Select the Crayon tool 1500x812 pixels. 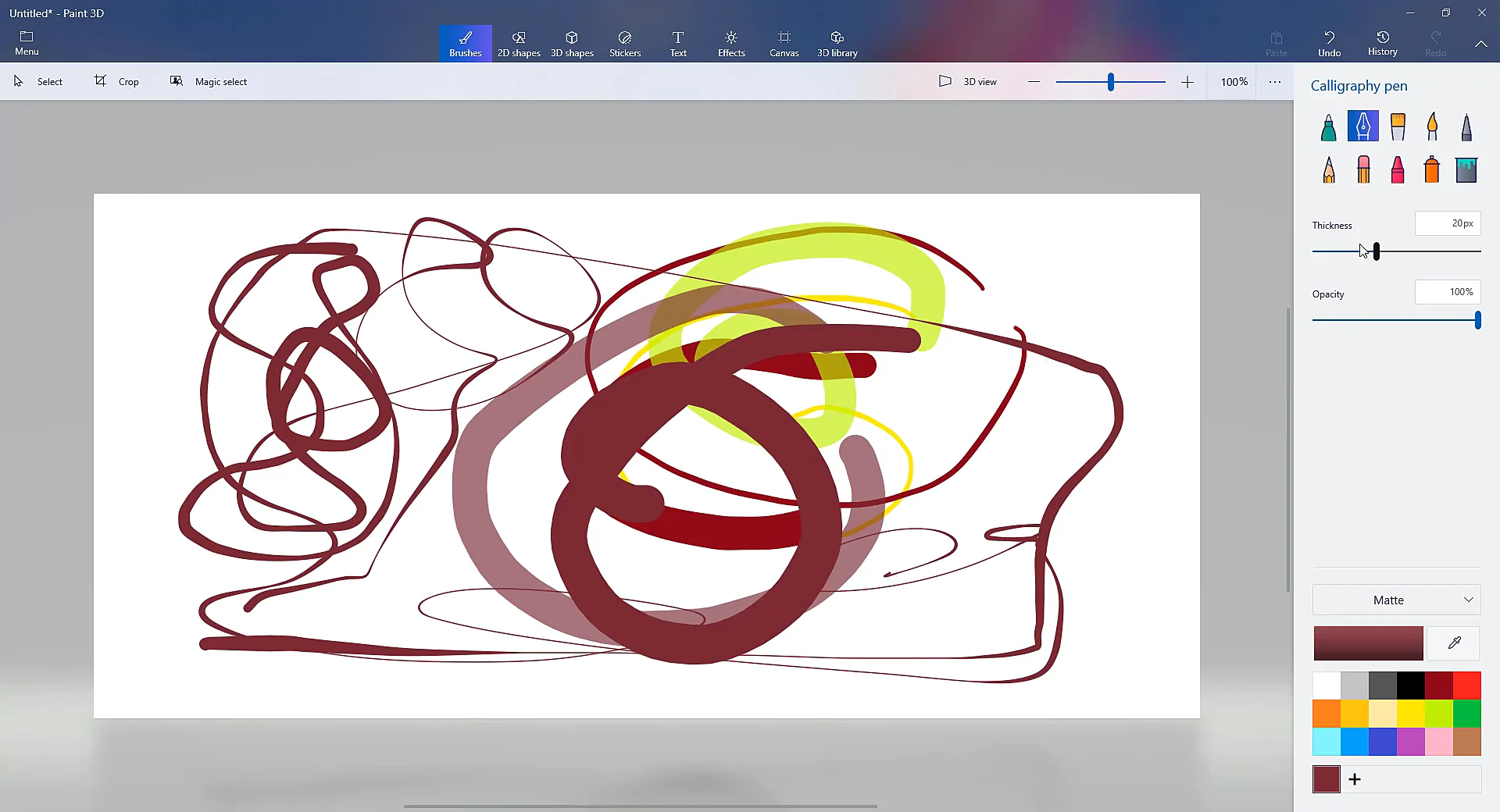coord(1398,169)
